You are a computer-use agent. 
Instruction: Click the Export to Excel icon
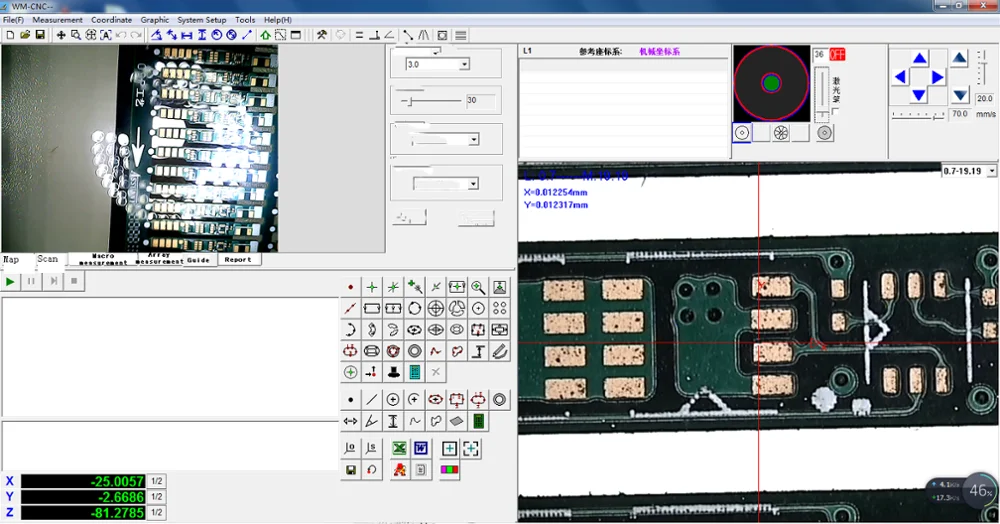tap(399, 448)
